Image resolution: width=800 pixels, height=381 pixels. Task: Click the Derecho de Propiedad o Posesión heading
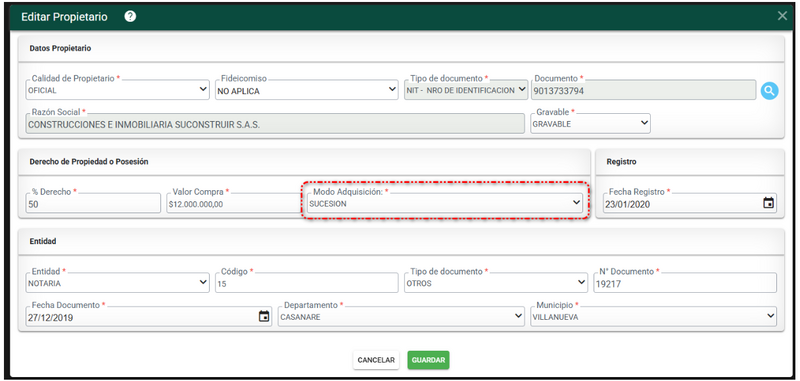click(89, 162)
